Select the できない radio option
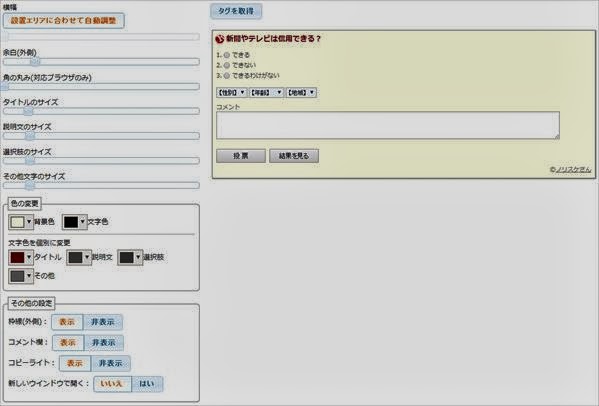Screen dimensions: 599x406 coord(227,65)
